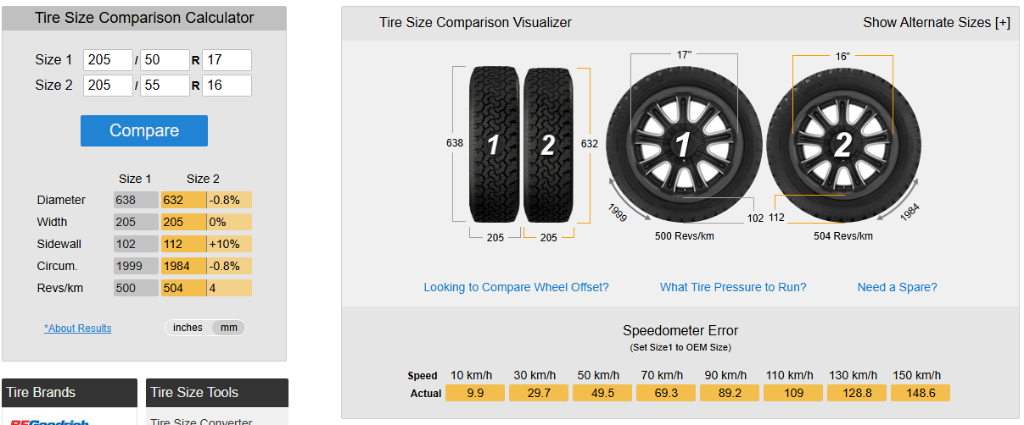1024x425 pixels.
Task: Open the Need a Spare link
Action: (x=897, y=287)
